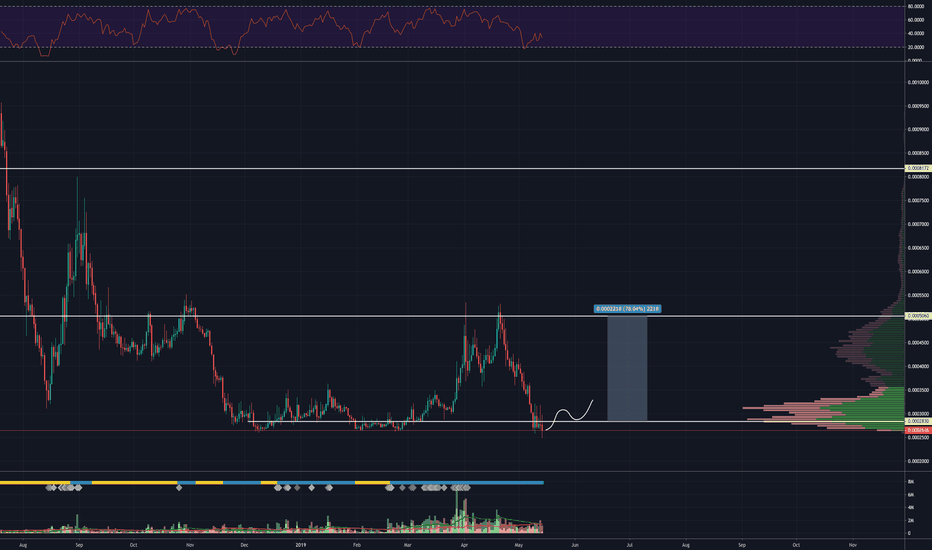This screenshot has width=932, height=550.
Task: Select the 0.0002830 support level price label
Action: pos(918,421)
